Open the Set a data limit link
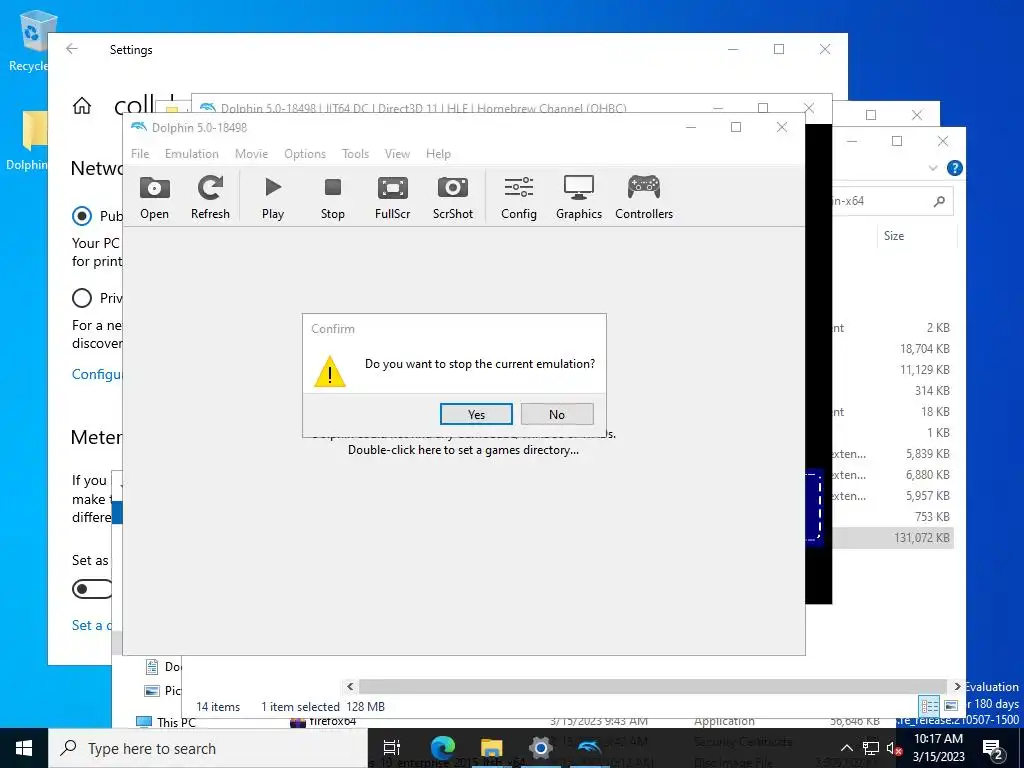Screen dimensions: 1024x768 tap(91, 625)
